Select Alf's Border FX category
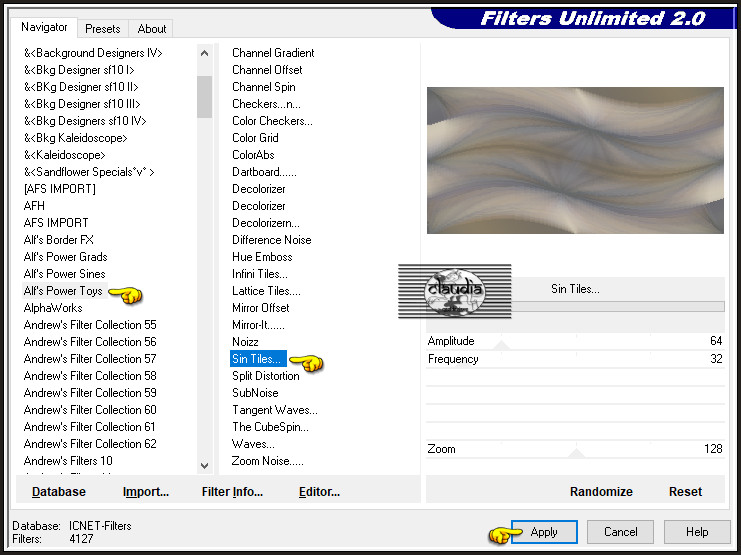 click(59, 240)
